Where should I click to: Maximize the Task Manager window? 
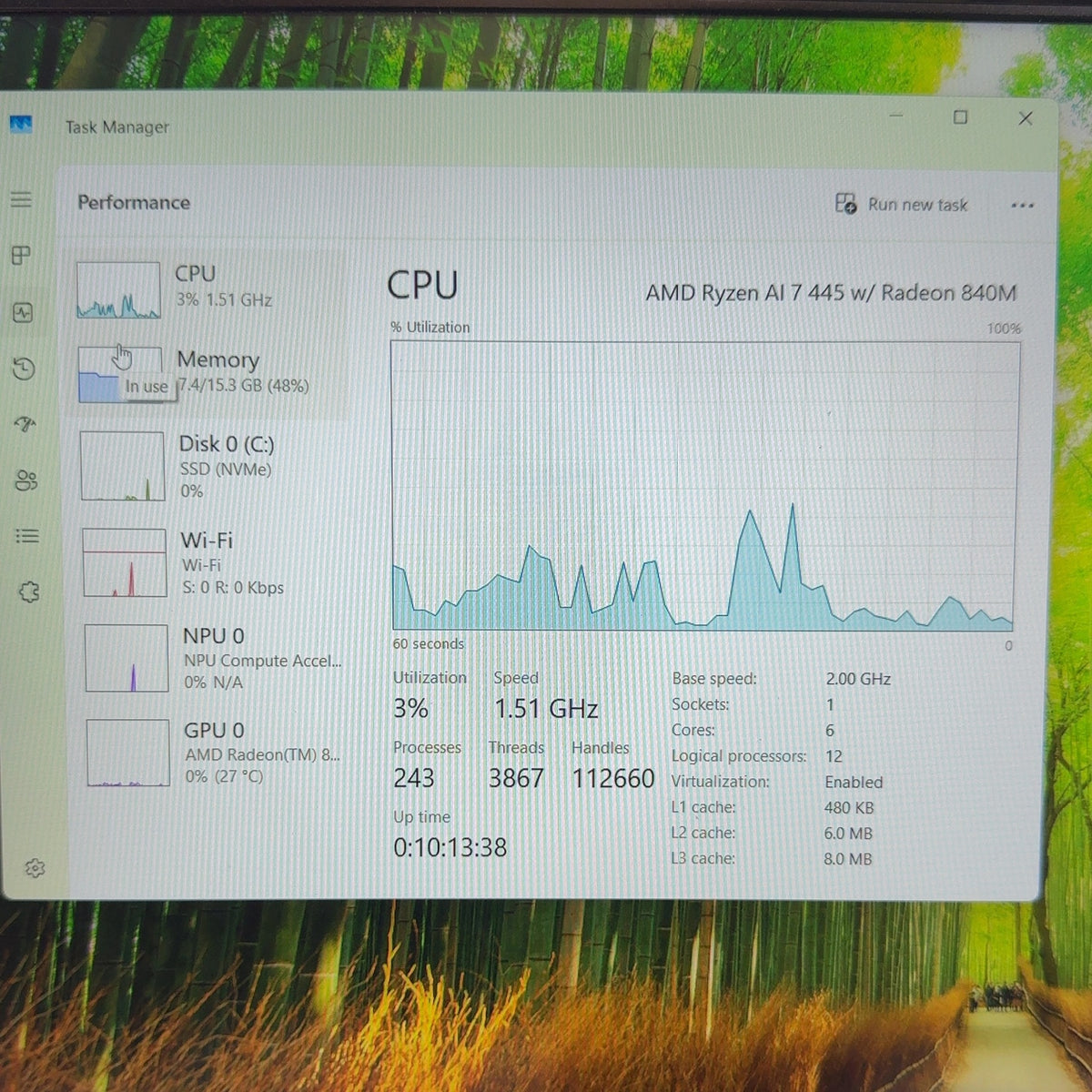pyautogui.click(x=960, y=117)
